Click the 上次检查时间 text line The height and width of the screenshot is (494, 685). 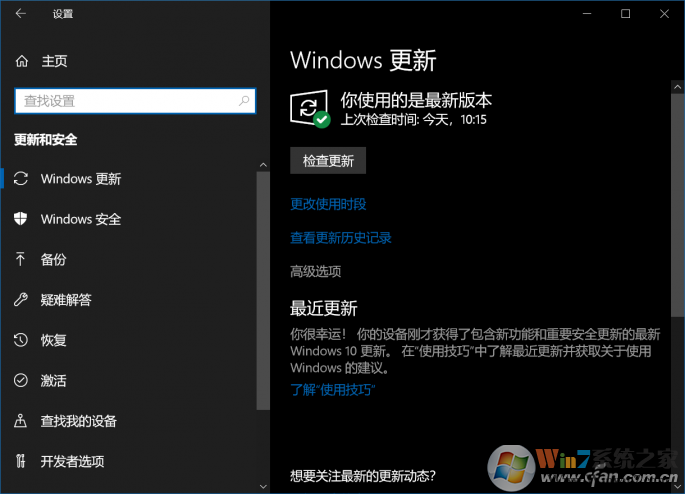pos(413,119)
